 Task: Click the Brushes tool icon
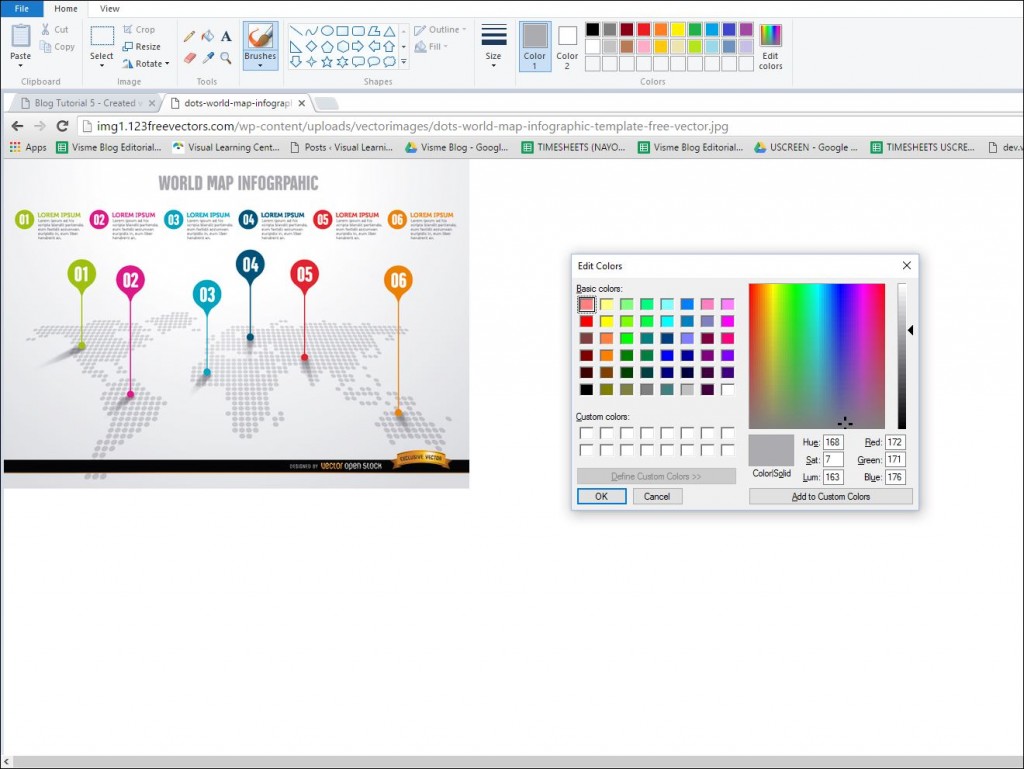pos(260,37)
